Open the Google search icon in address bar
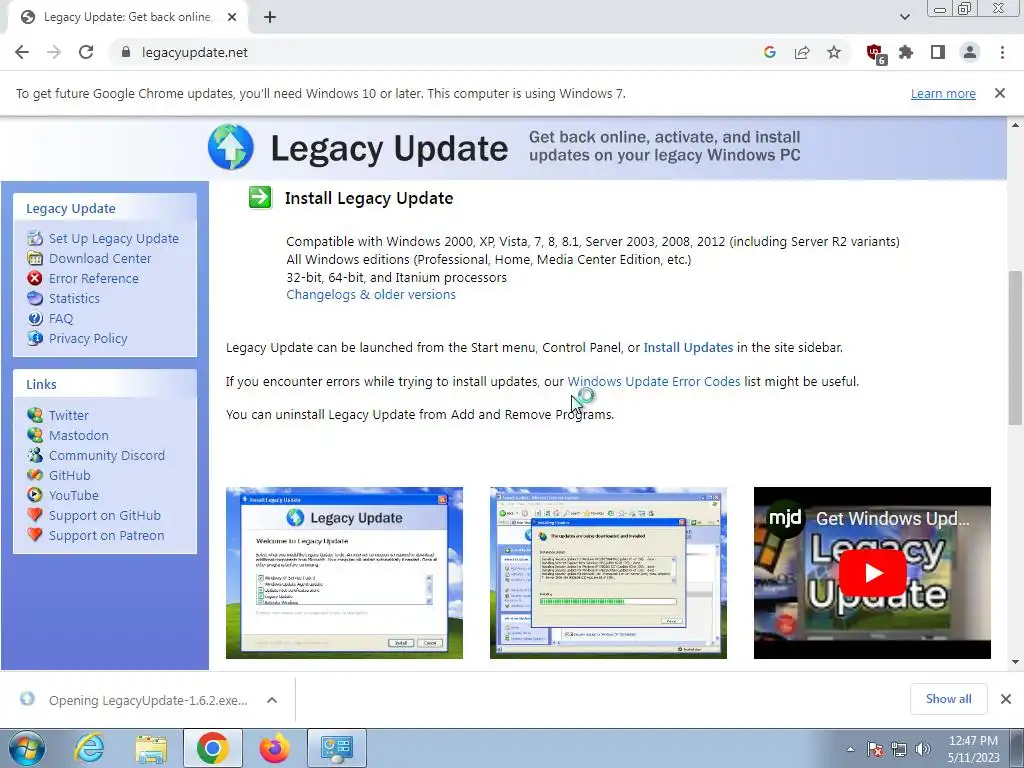 [769, 52]
